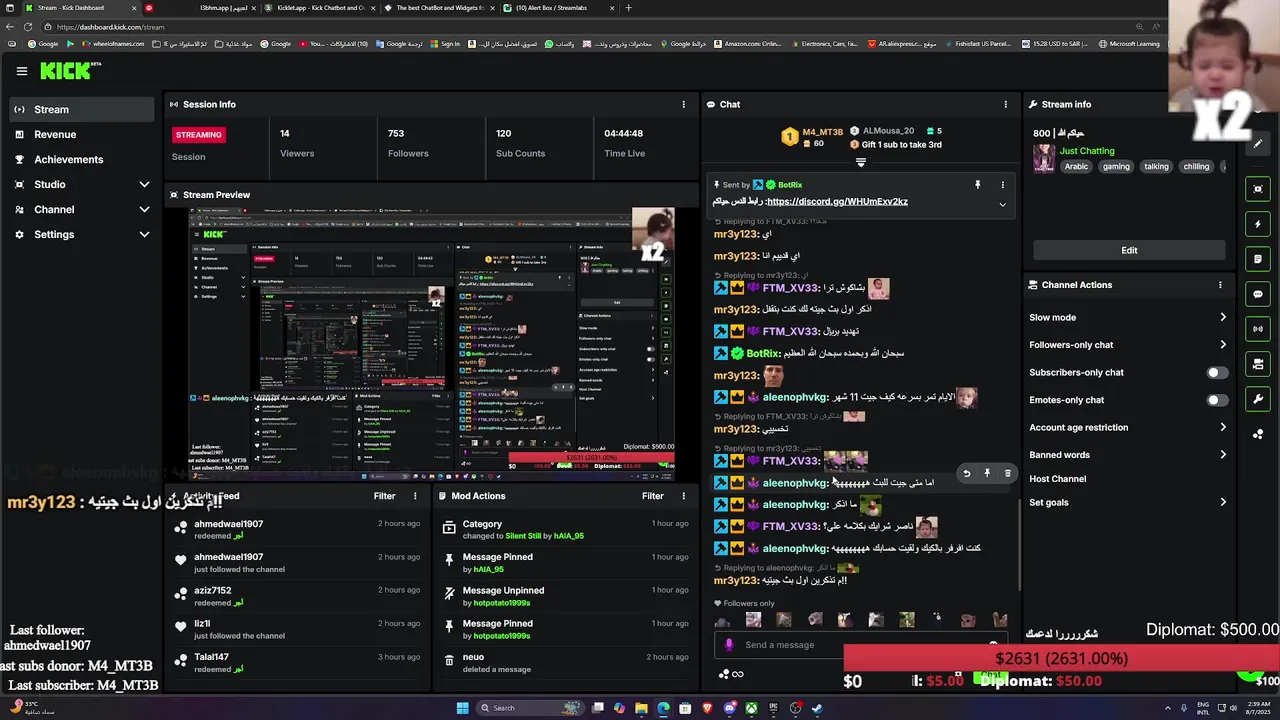Click the wrench icon in right toolbar

pyautogui.click(x=1258, y=399)
